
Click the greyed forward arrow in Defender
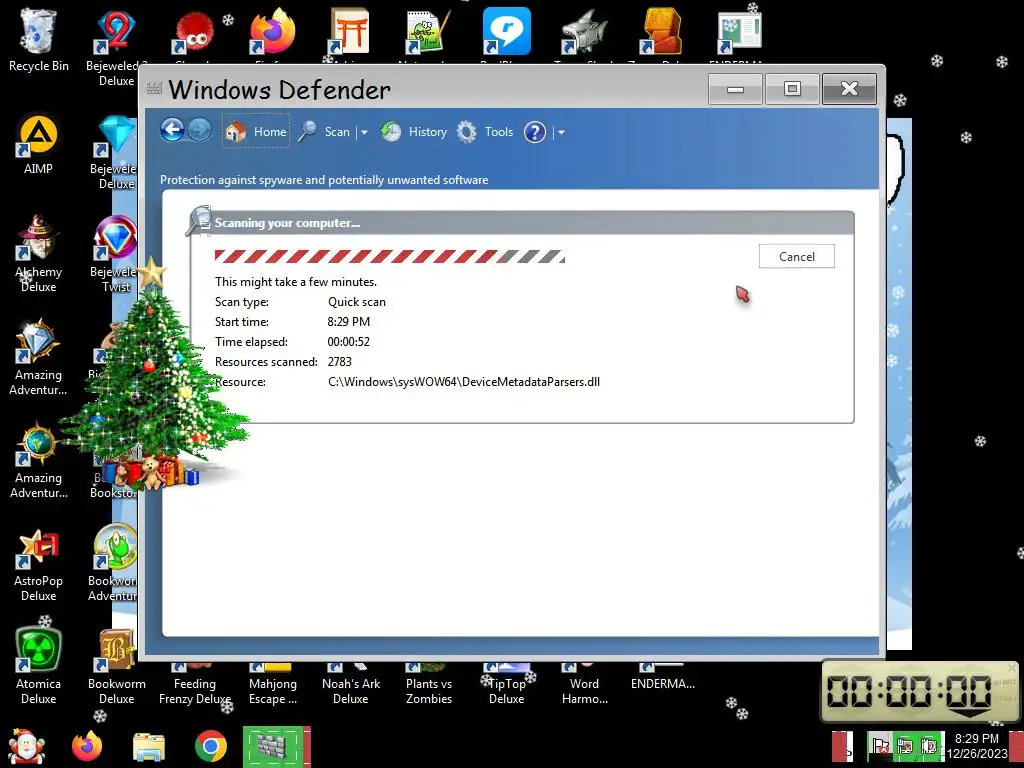pyautogui.click(x=199, y=131)
